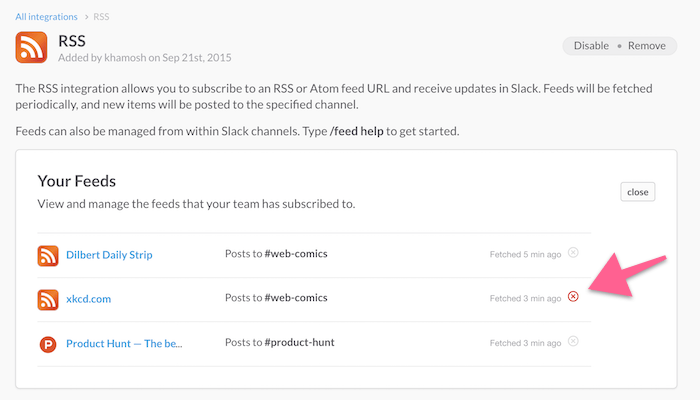Open the Product Hunt feed link

point(124,343)
